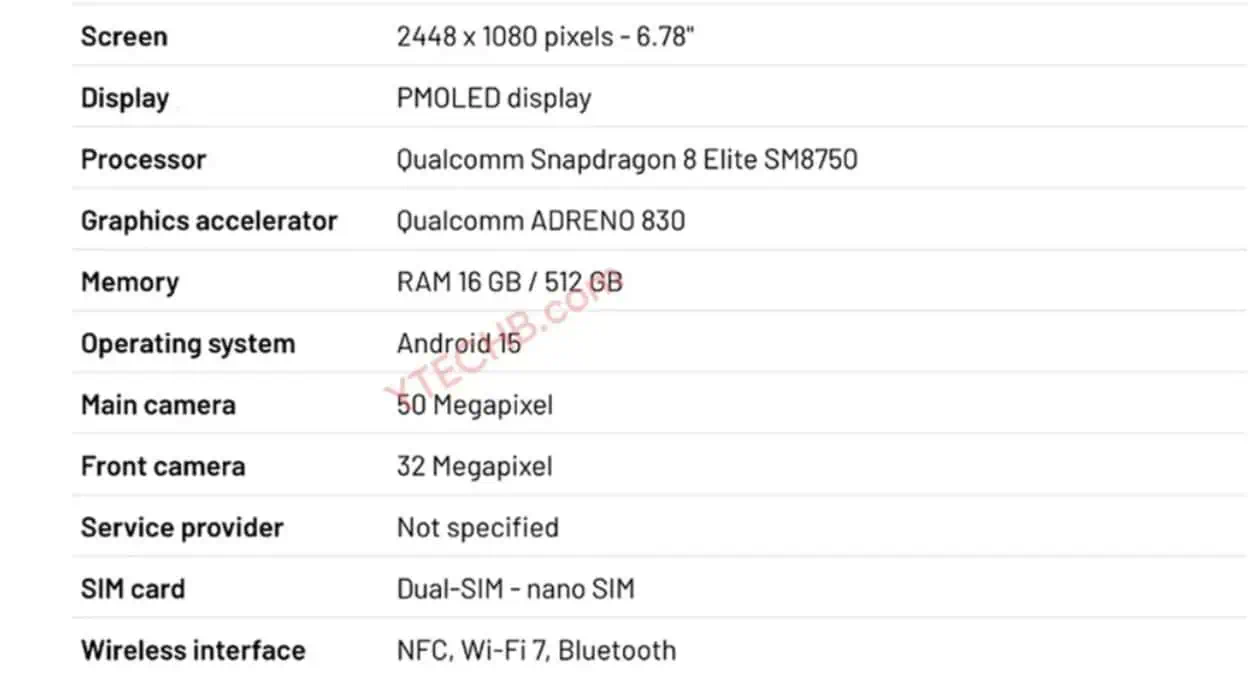
Task: Click the "Processor" row label
Action: pos(143,159)
